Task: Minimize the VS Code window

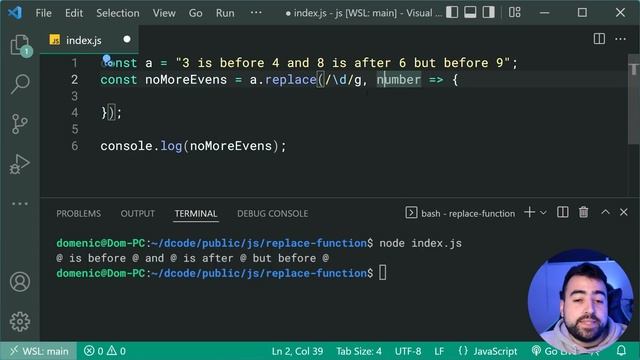Action: tap(544, 13)
